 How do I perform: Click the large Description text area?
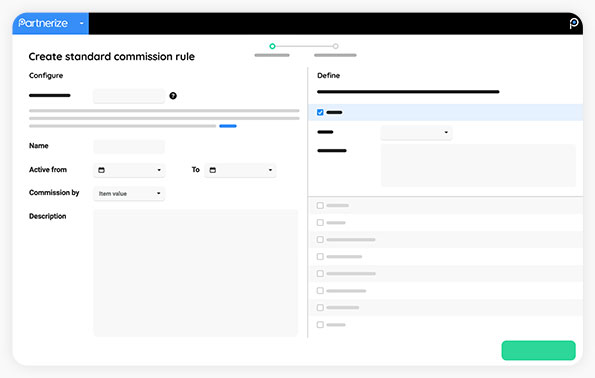click(x=195, y=273)
